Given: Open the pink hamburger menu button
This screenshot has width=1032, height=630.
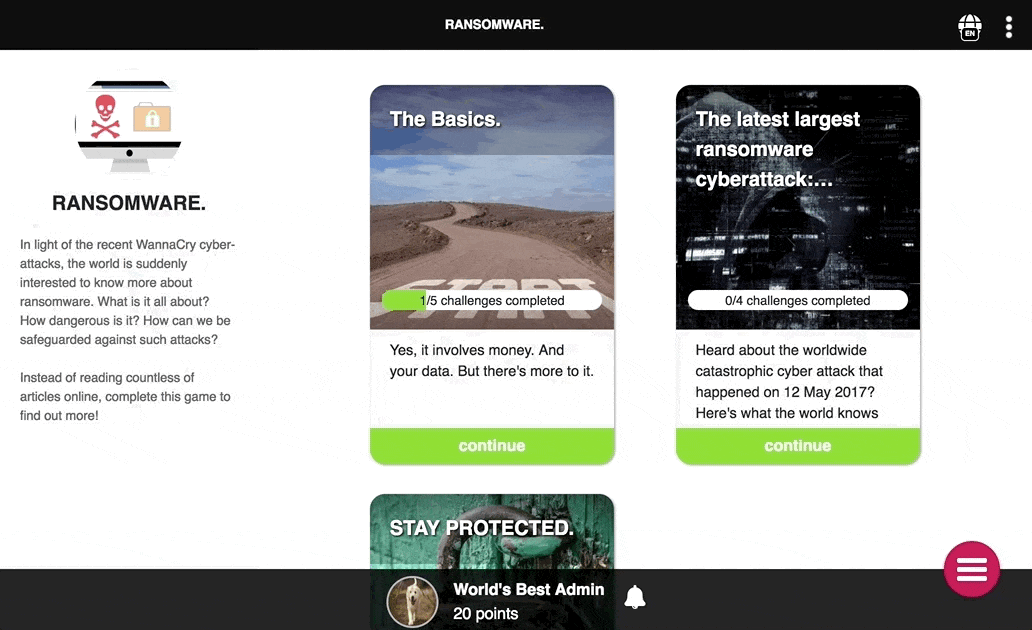Looking at the screenshot, I should coord(971,569).
